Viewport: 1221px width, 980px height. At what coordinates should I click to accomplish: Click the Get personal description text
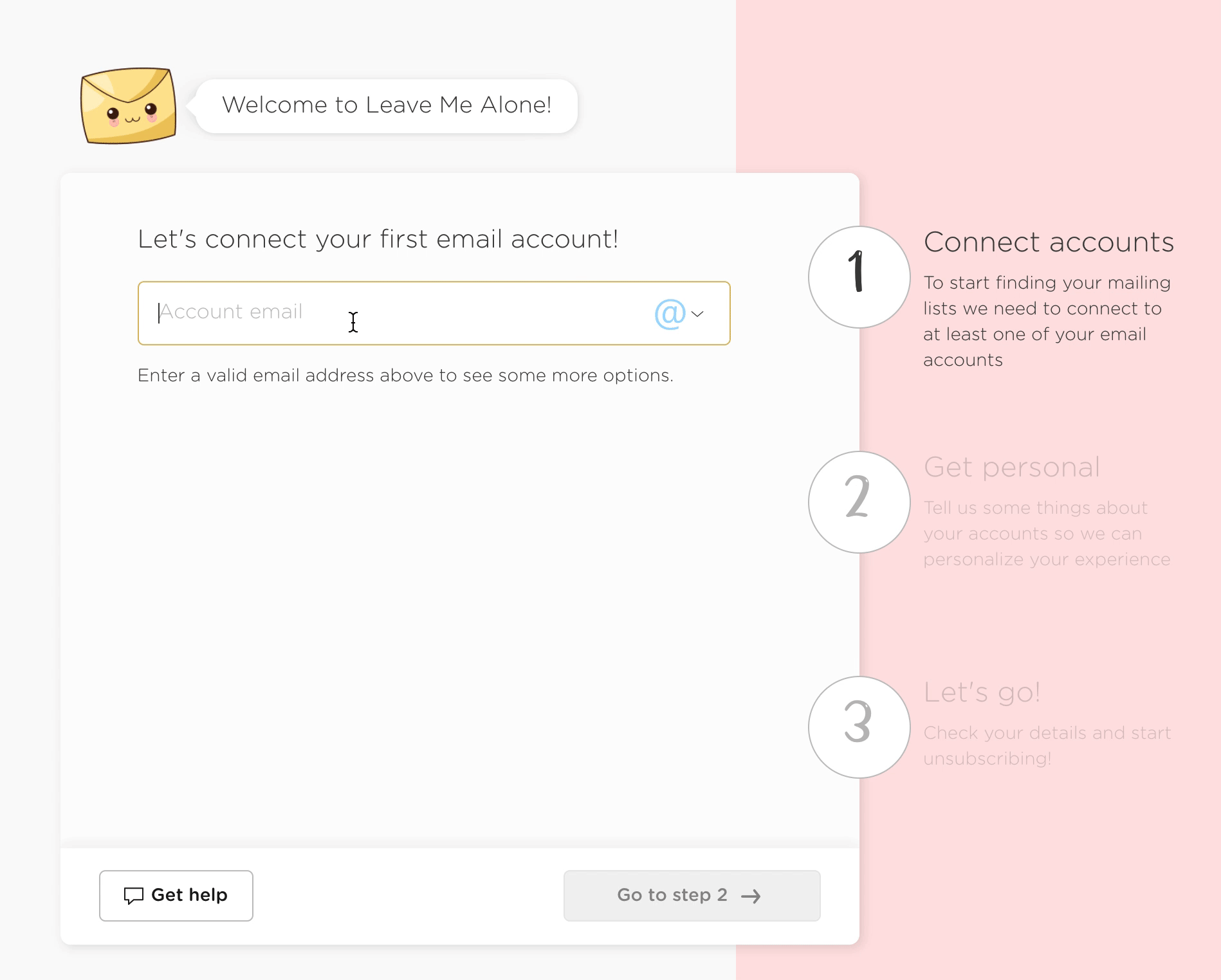[x=1047, y=533]
